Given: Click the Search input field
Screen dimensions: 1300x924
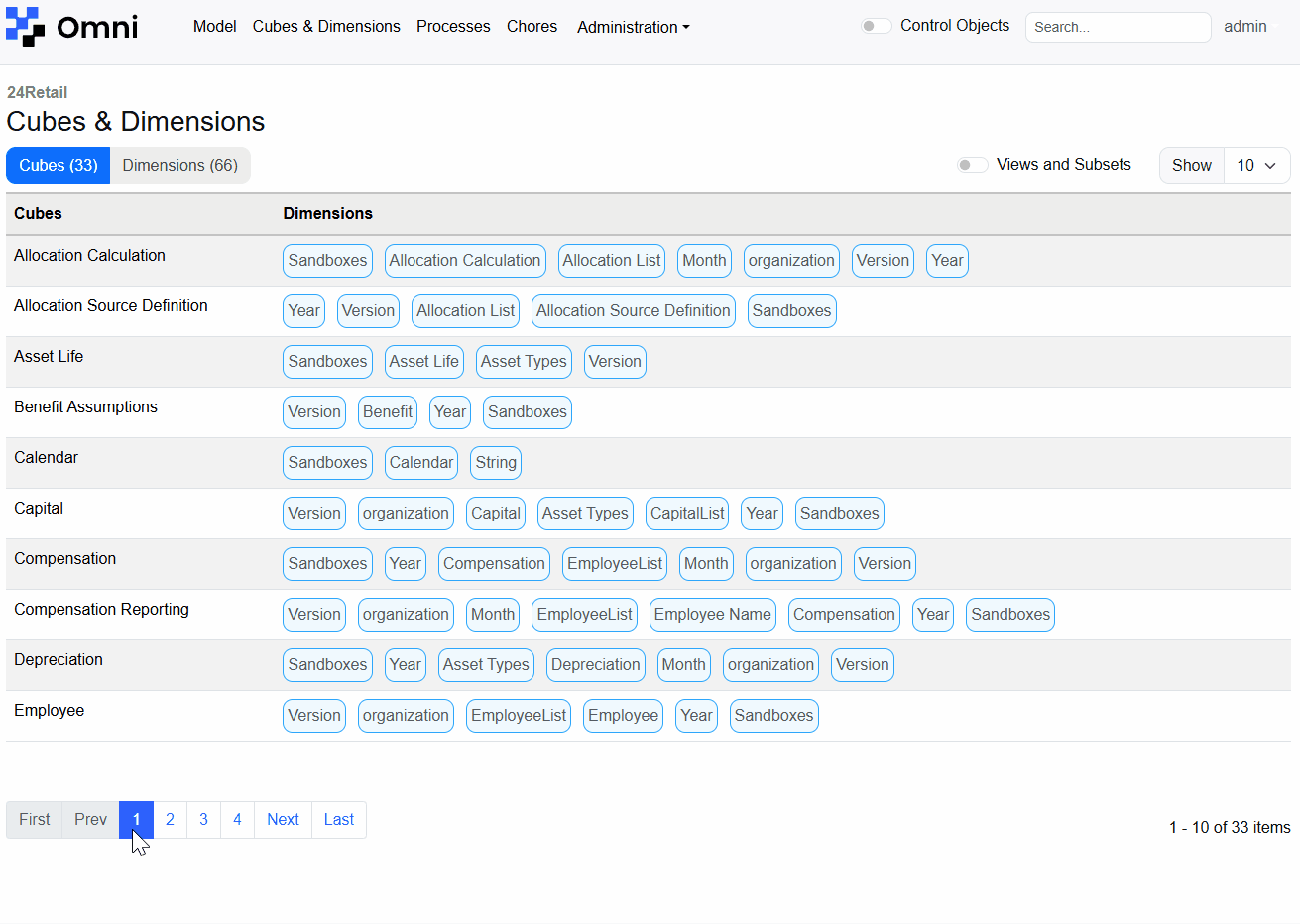Looking at the screenshot, I should point(1118,27).
